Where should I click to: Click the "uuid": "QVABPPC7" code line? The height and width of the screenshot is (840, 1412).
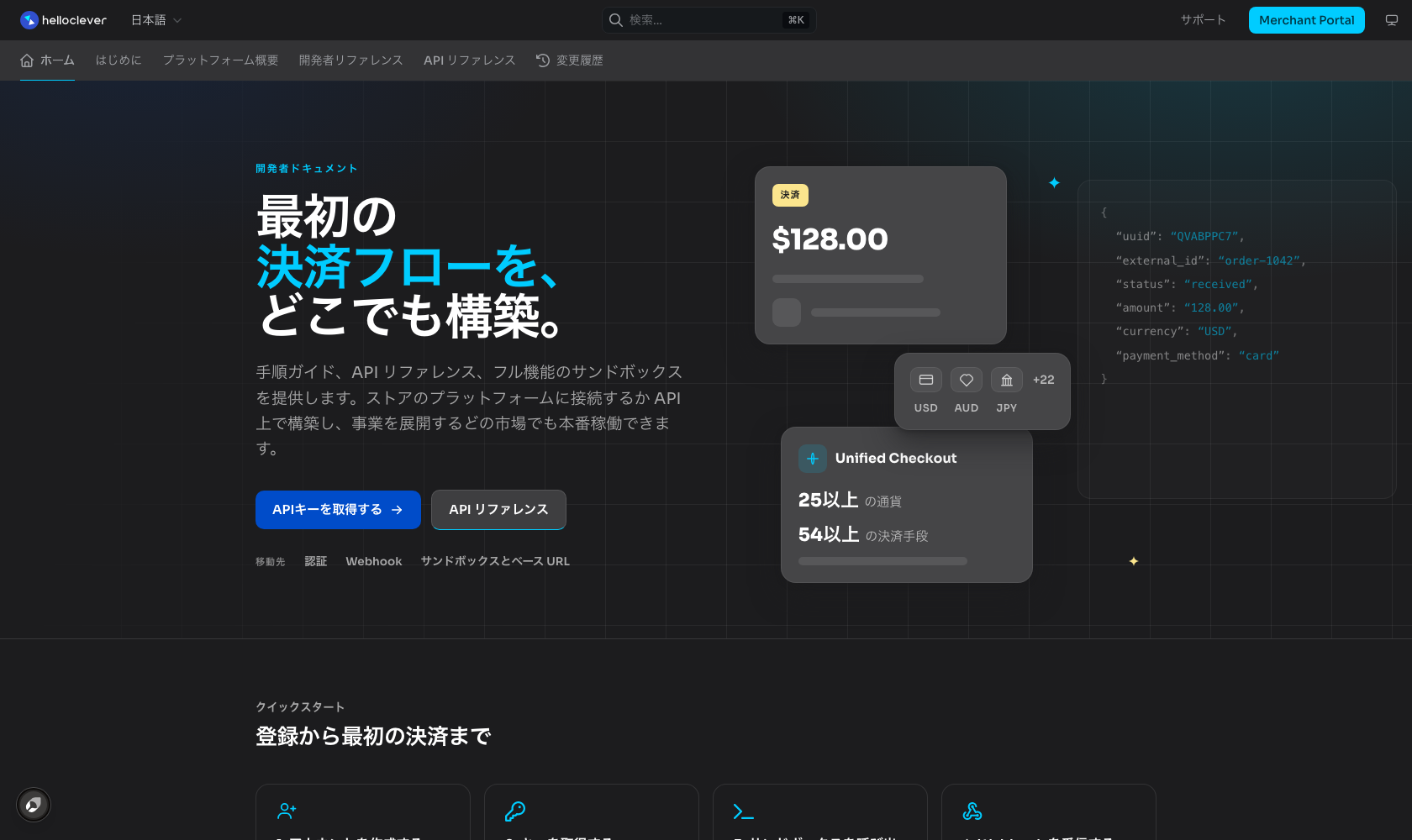pyautogui.click(x=1180, y=237)
